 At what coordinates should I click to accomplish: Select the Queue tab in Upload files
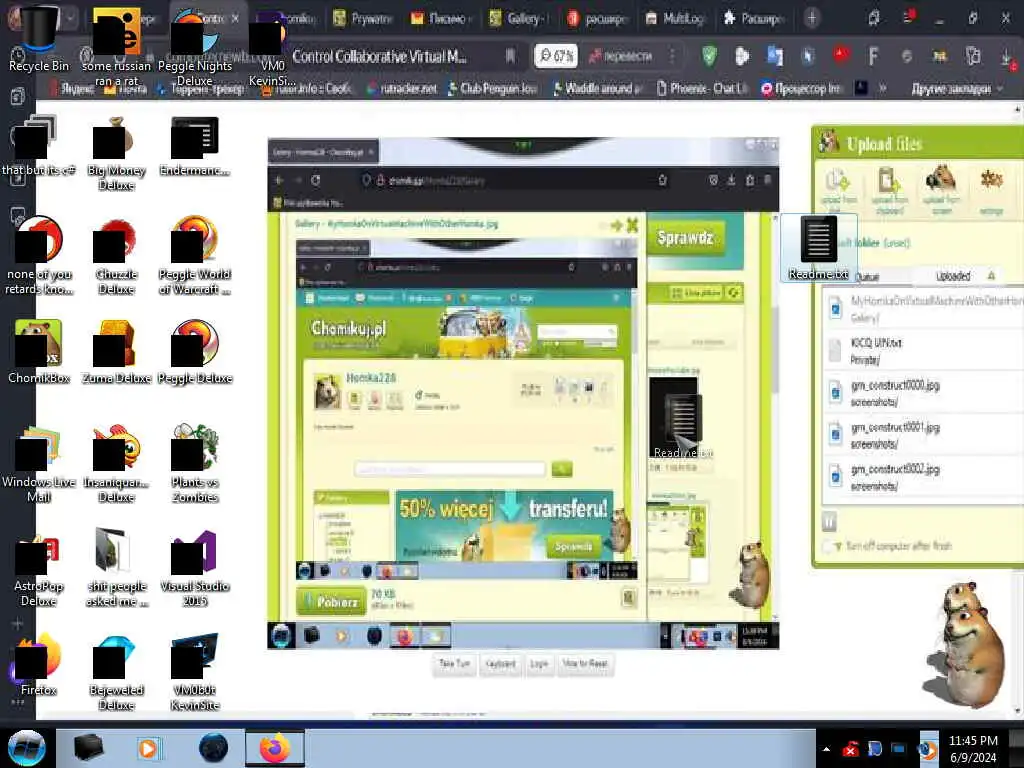pyautogui.click(x=867, y=277)
